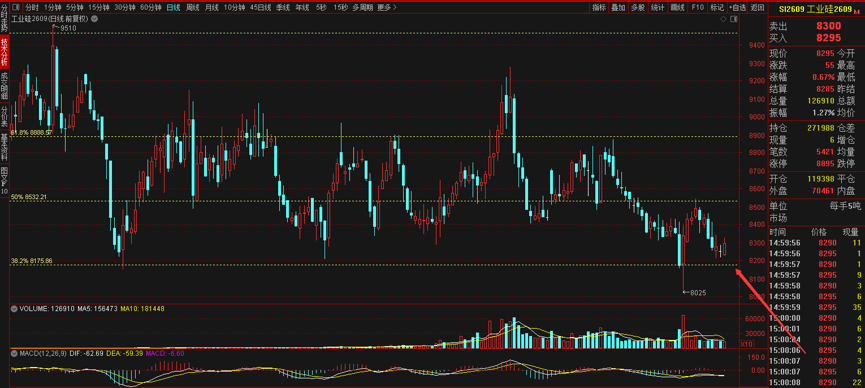Image resolution: width=865 pixels, height=388 pixels.
Task: Click the 总量 126910 value
Action: [x=820, y=101]
